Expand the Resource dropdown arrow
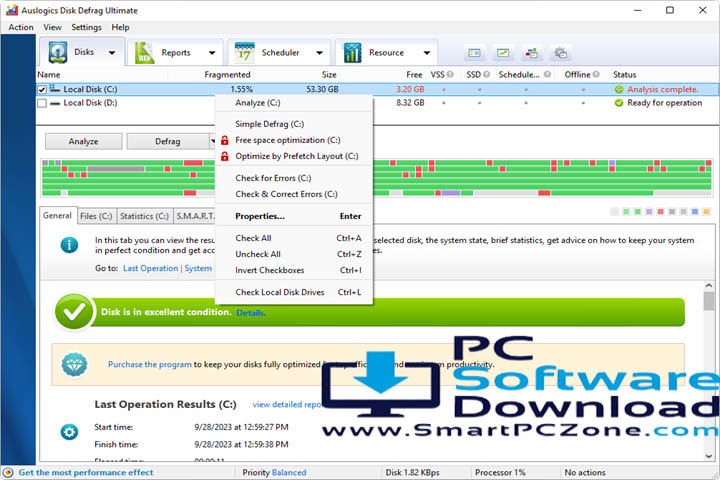Image resolution: width=720 pixels, height=480 pixels. (x=427, y=53)
